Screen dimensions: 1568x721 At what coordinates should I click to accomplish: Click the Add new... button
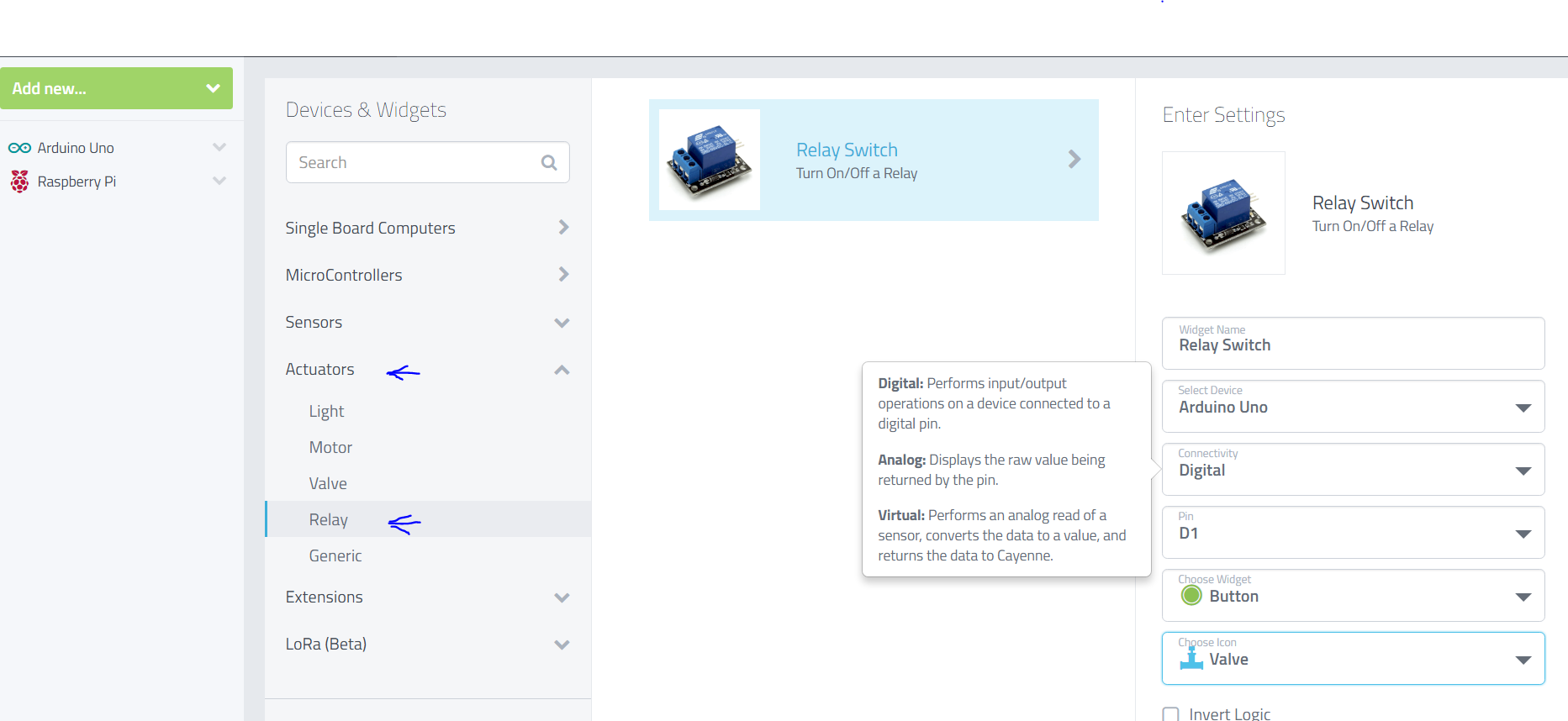coord(116,88)
